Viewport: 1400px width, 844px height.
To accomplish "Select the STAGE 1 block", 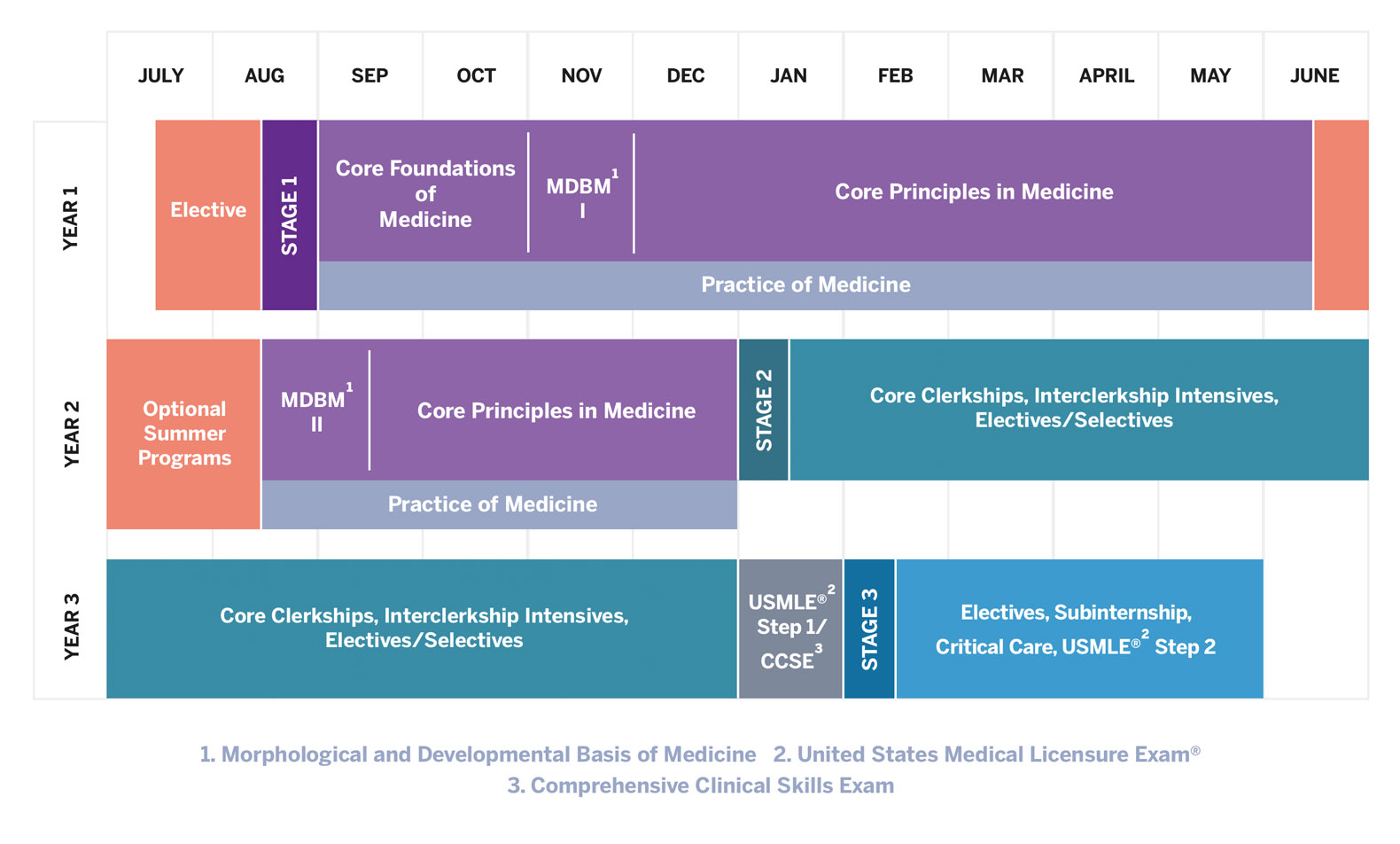I will pos(290,215).
